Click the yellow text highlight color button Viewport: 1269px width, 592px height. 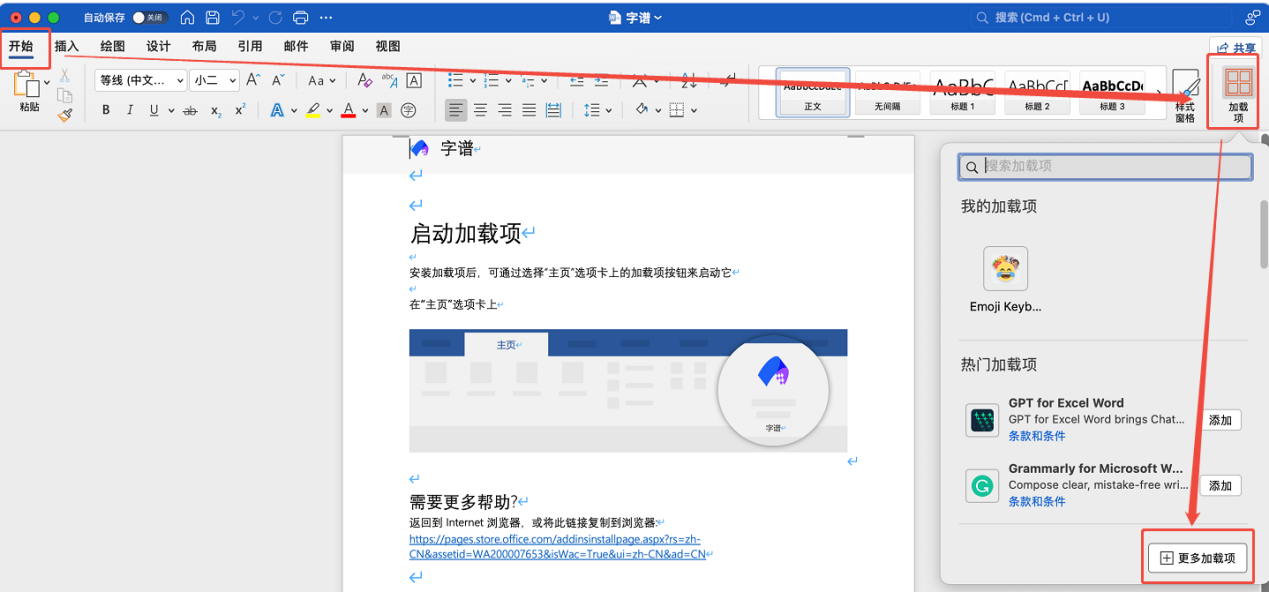click(313, 110)
